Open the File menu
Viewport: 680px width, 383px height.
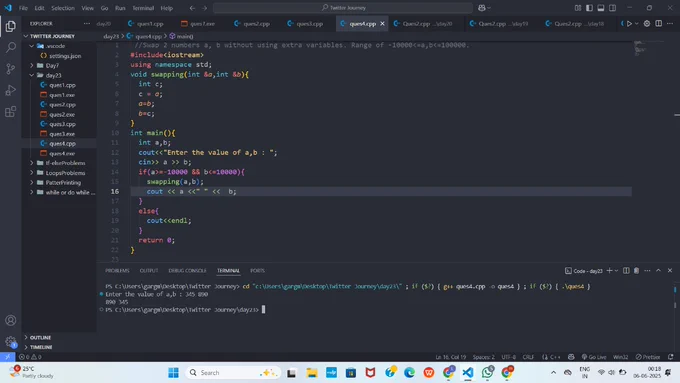click(23, 8)
